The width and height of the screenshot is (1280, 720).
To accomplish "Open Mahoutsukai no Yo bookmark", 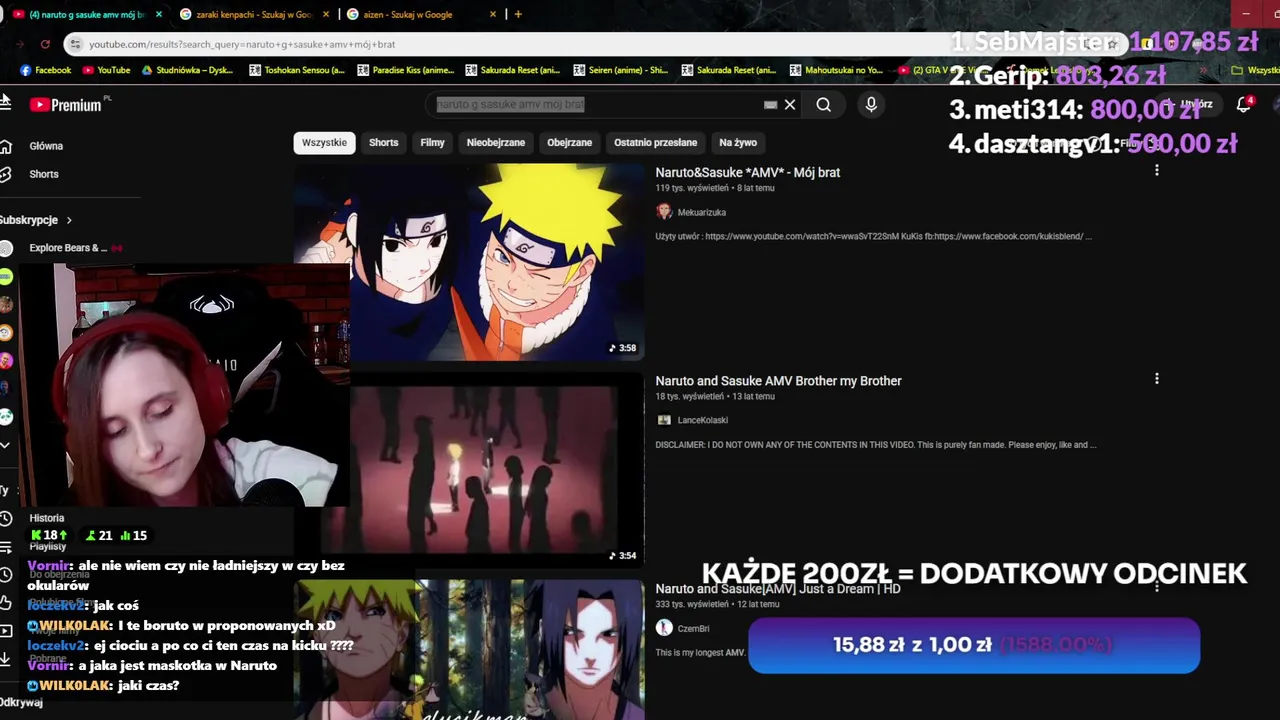I will [x=837, y=70].
